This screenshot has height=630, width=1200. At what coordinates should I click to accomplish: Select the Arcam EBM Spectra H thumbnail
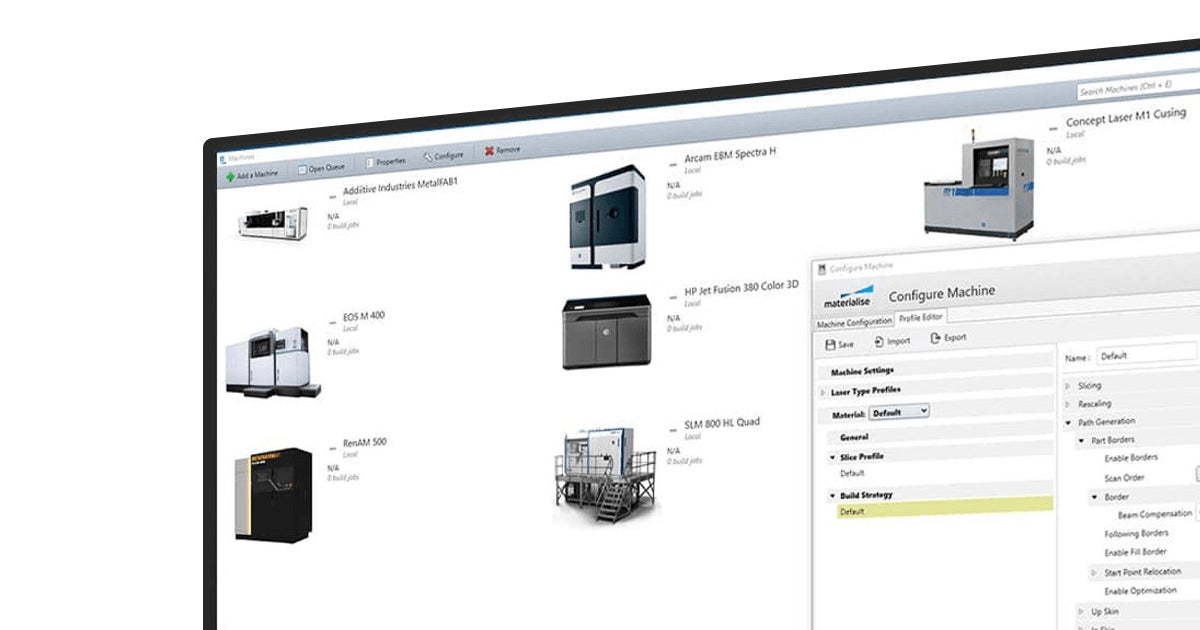[607, 217]
